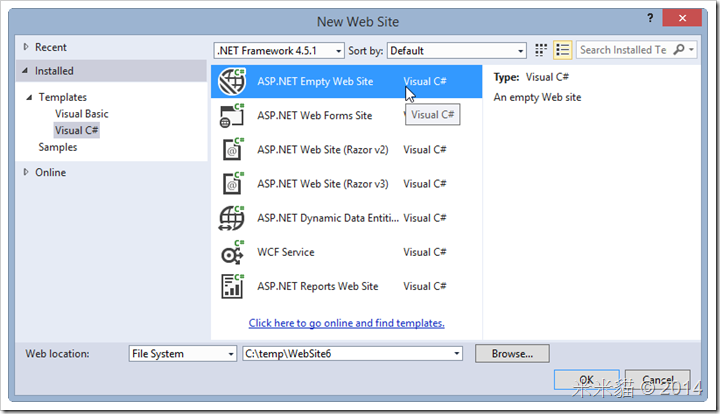Screen dimensions: 720x414
Task: Select Visual Basic under Templates
Action: tap(82, 114)
